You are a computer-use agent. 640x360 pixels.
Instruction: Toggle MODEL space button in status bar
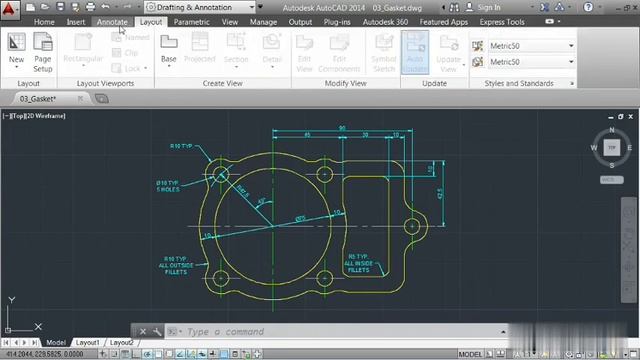(x=470, y=354)
